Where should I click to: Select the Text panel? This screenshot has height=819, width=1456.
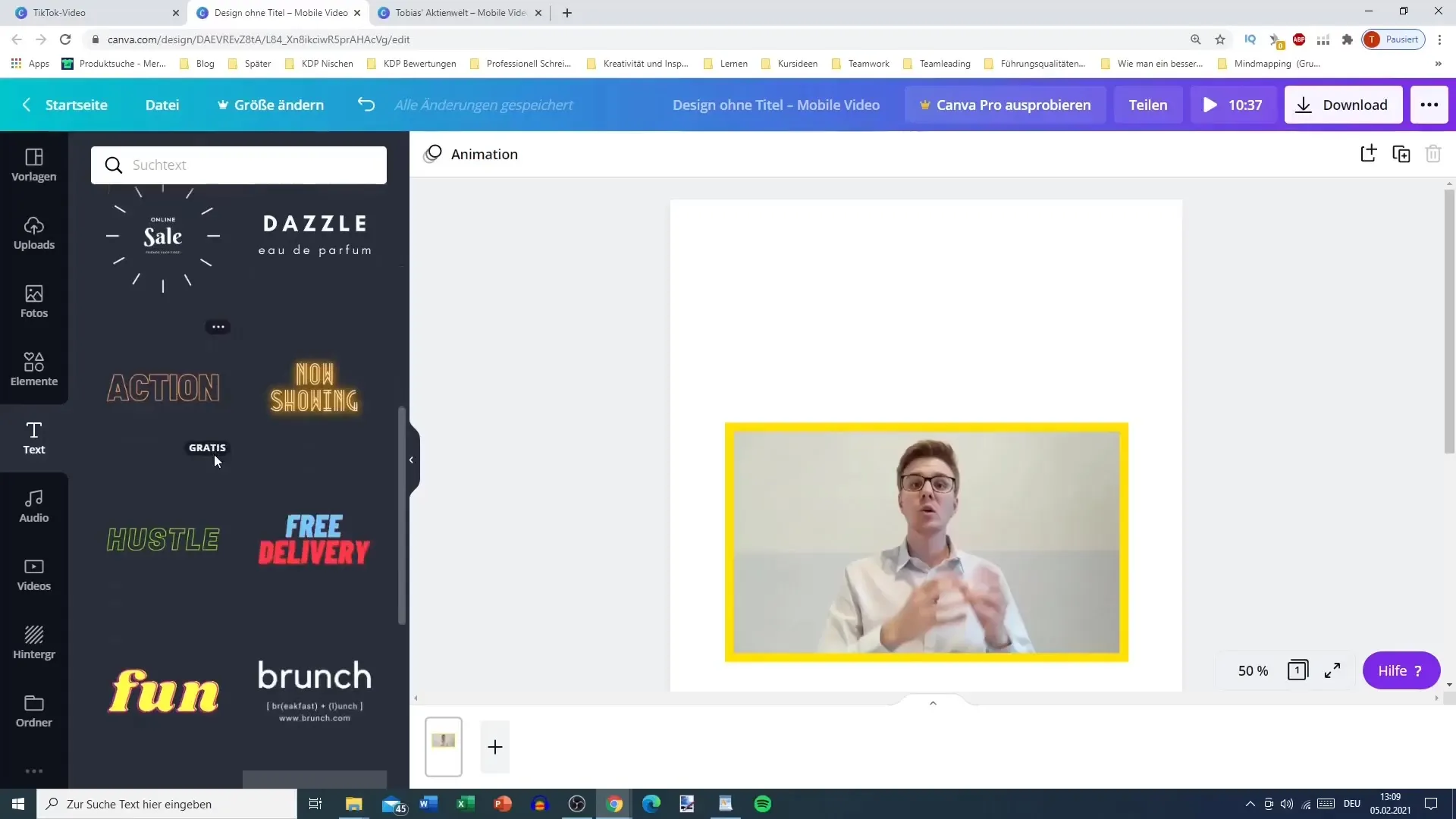click(34, 438)
